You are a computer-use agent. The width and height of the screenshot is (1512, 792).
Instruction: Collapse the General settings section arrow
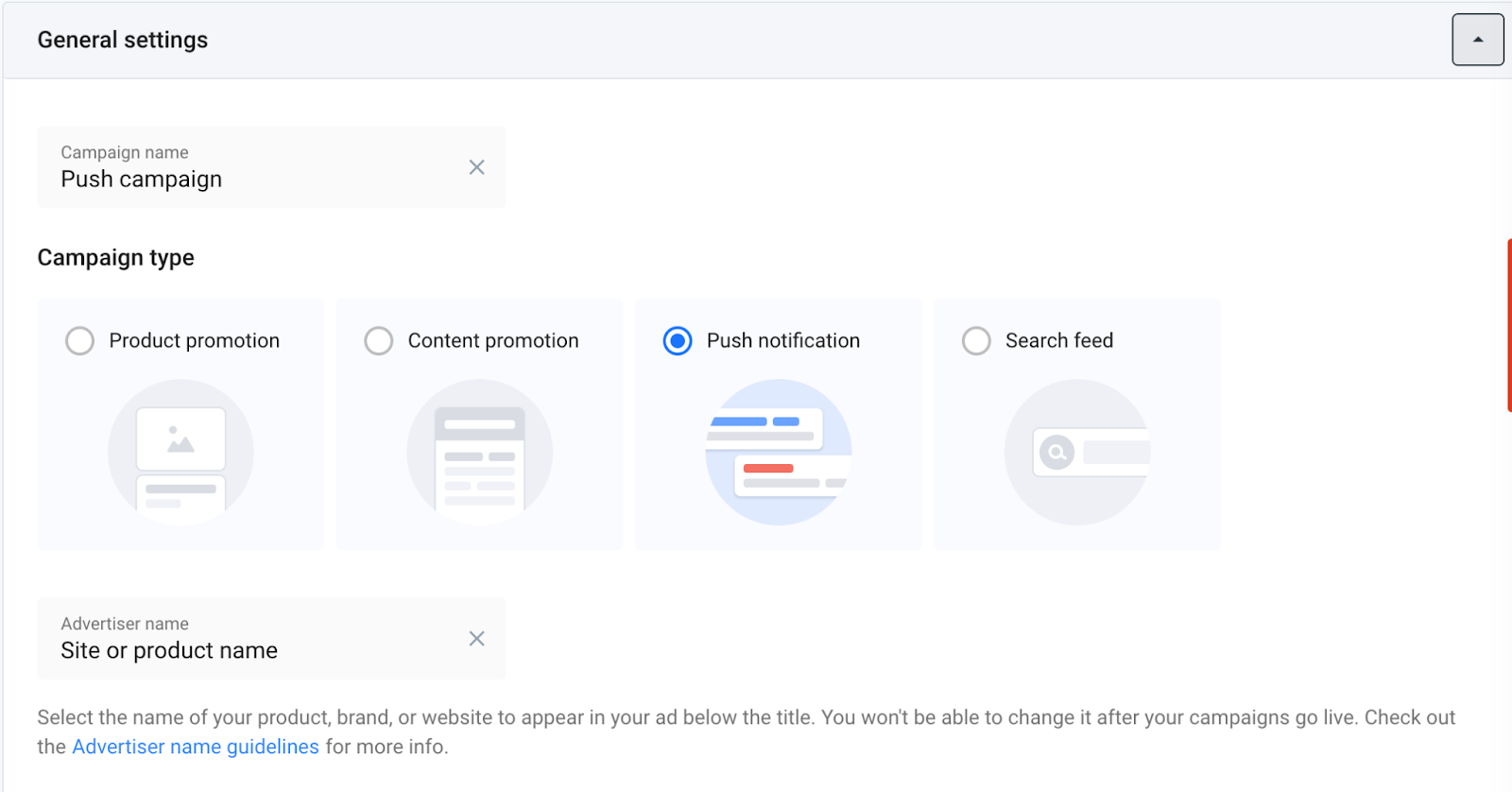(1477, 40)
